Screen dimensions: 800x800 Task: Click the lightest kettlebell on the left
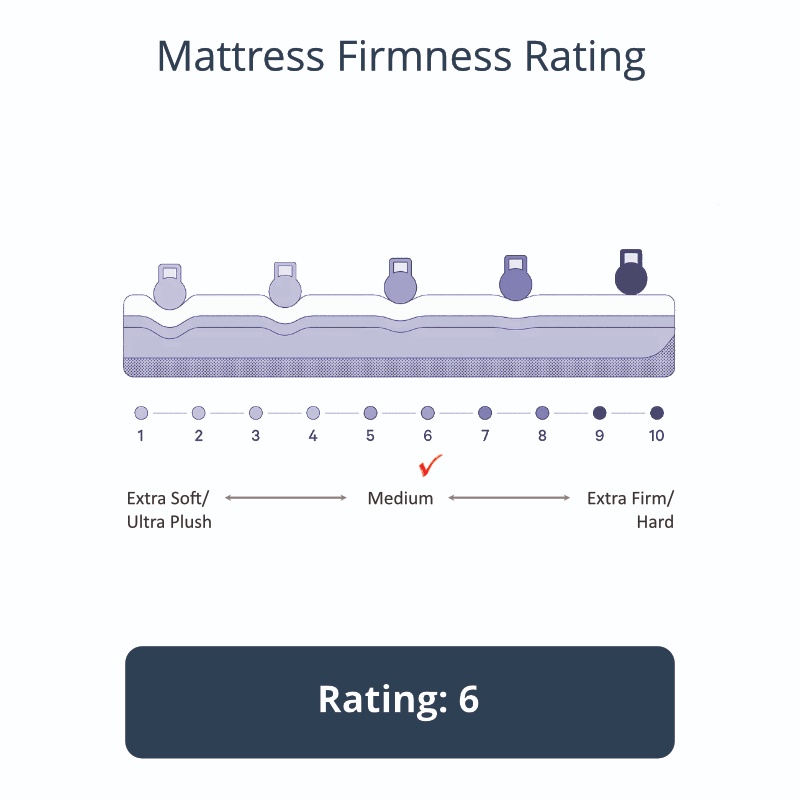coord(170,287)
